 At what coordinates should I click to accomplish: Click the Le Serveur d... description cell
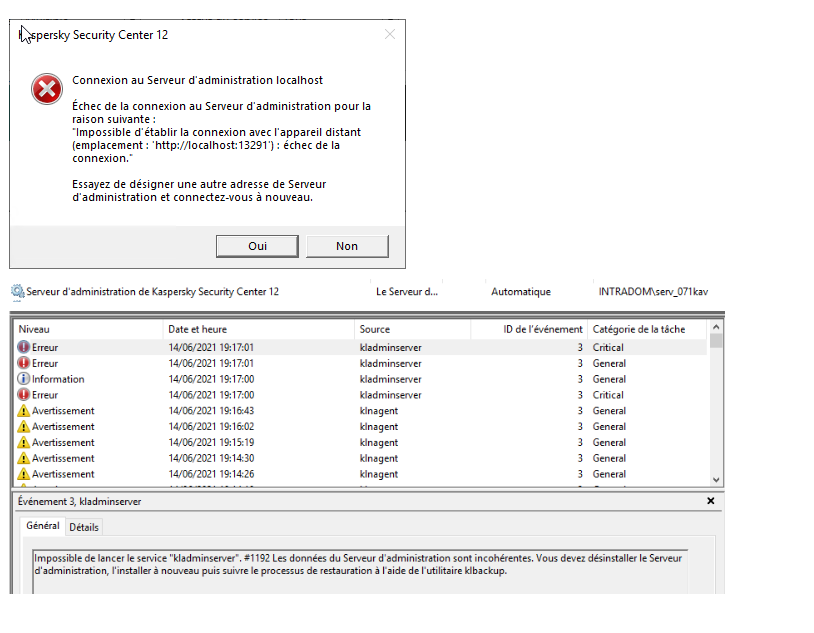click(407, 292)
